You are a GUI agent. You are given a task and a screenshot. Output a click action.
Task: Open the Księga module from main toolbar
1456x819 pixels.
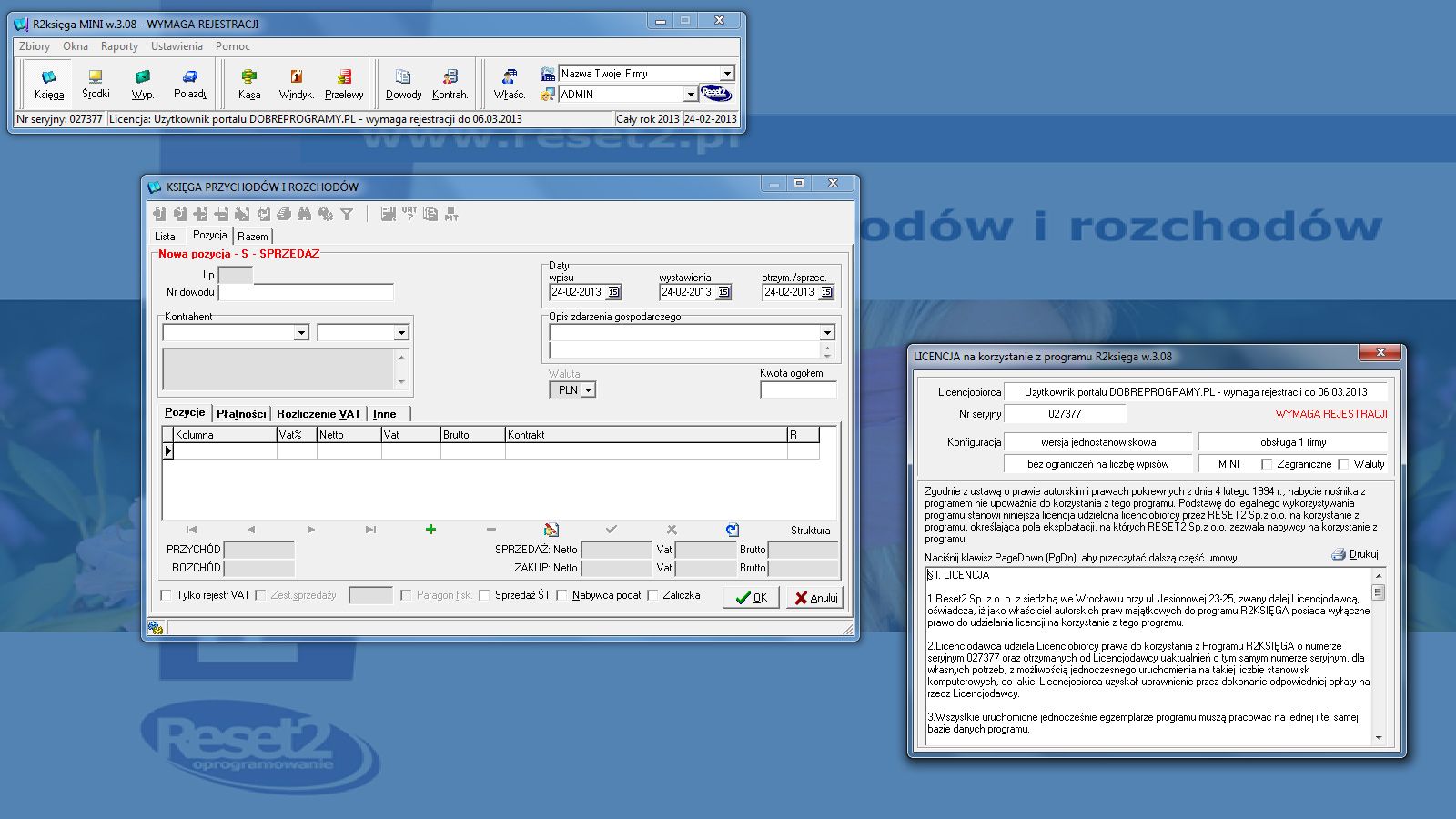click(49, 84)
